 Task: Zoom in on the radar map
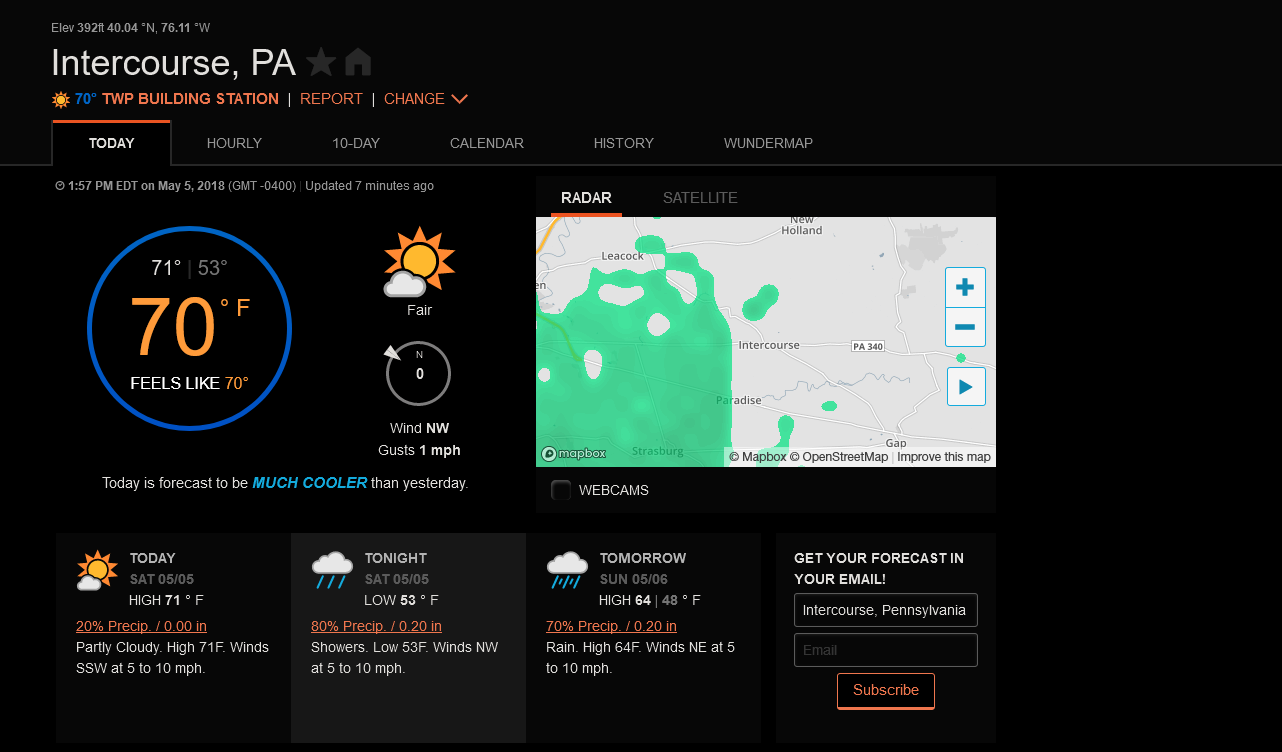965,288
